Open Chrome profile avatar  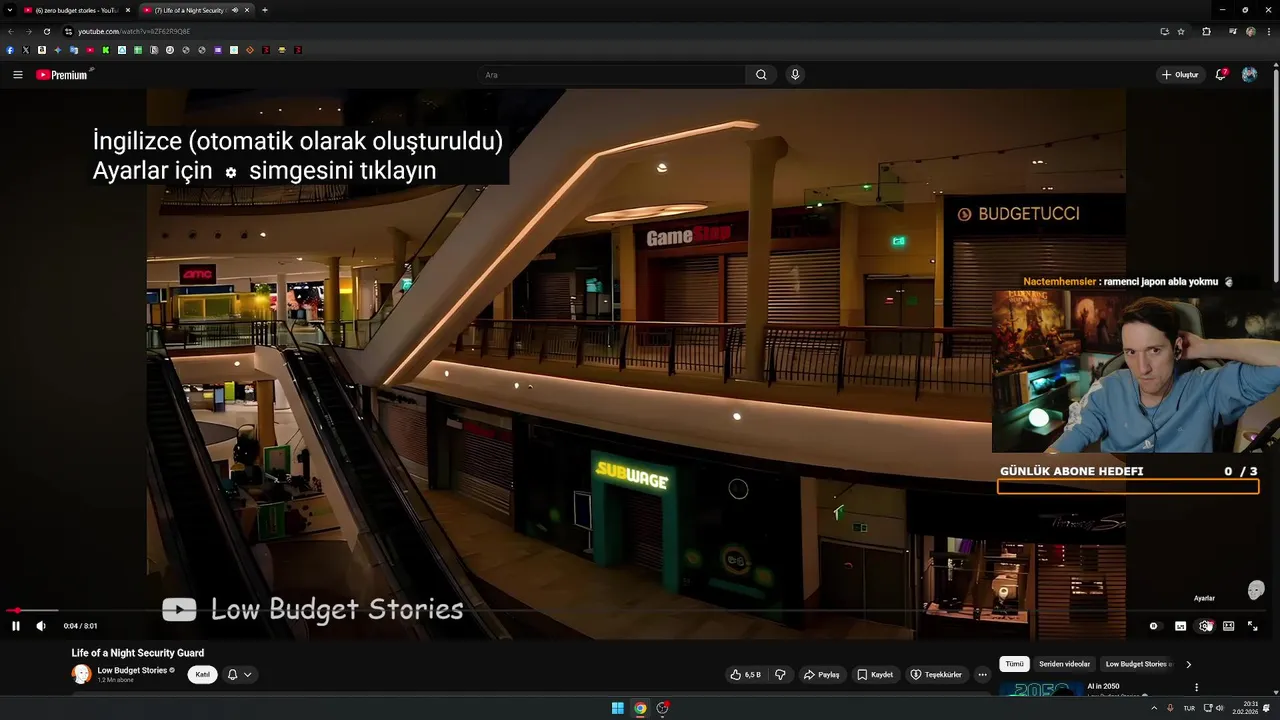coord(1250,31)
